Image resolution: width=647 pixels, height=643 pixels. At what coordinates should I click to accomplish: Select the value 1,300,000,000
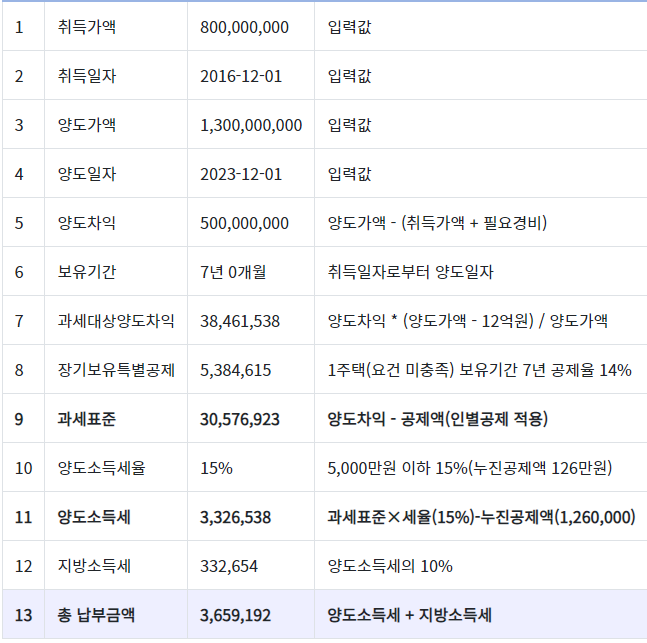click(251, 125)
